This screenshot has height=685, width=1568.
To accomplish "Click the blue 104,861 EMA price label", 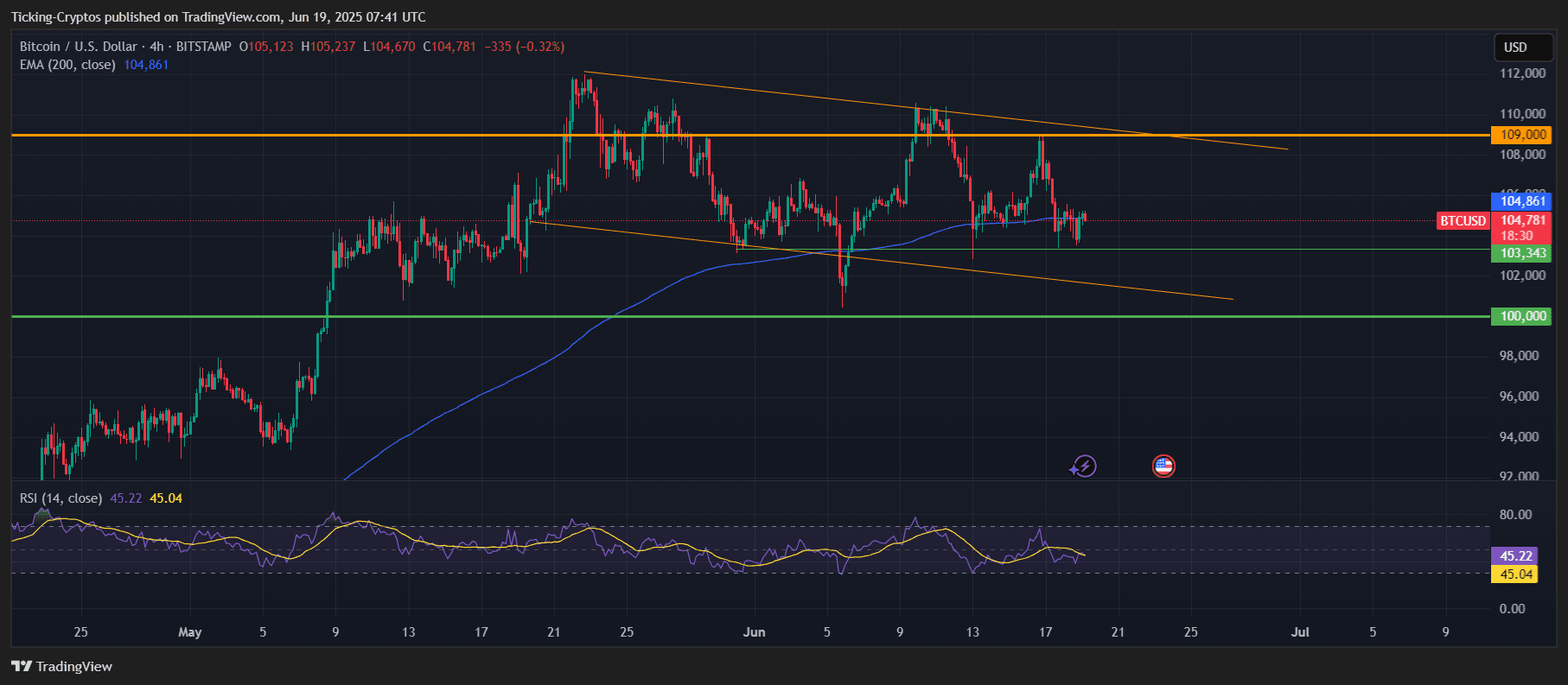I will pos(1521,201).
